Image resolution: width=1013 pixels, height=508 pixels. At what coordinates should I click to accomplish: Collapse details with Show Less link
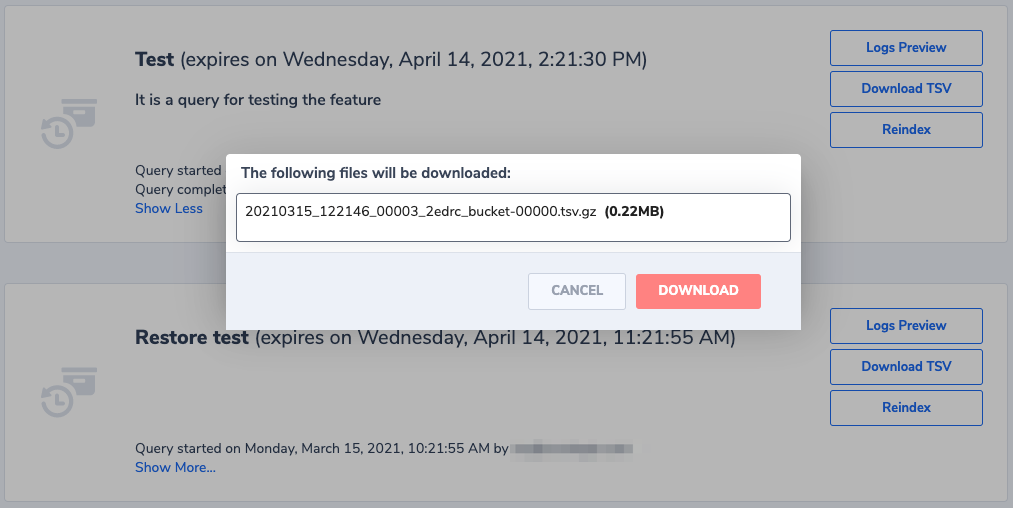169,208
